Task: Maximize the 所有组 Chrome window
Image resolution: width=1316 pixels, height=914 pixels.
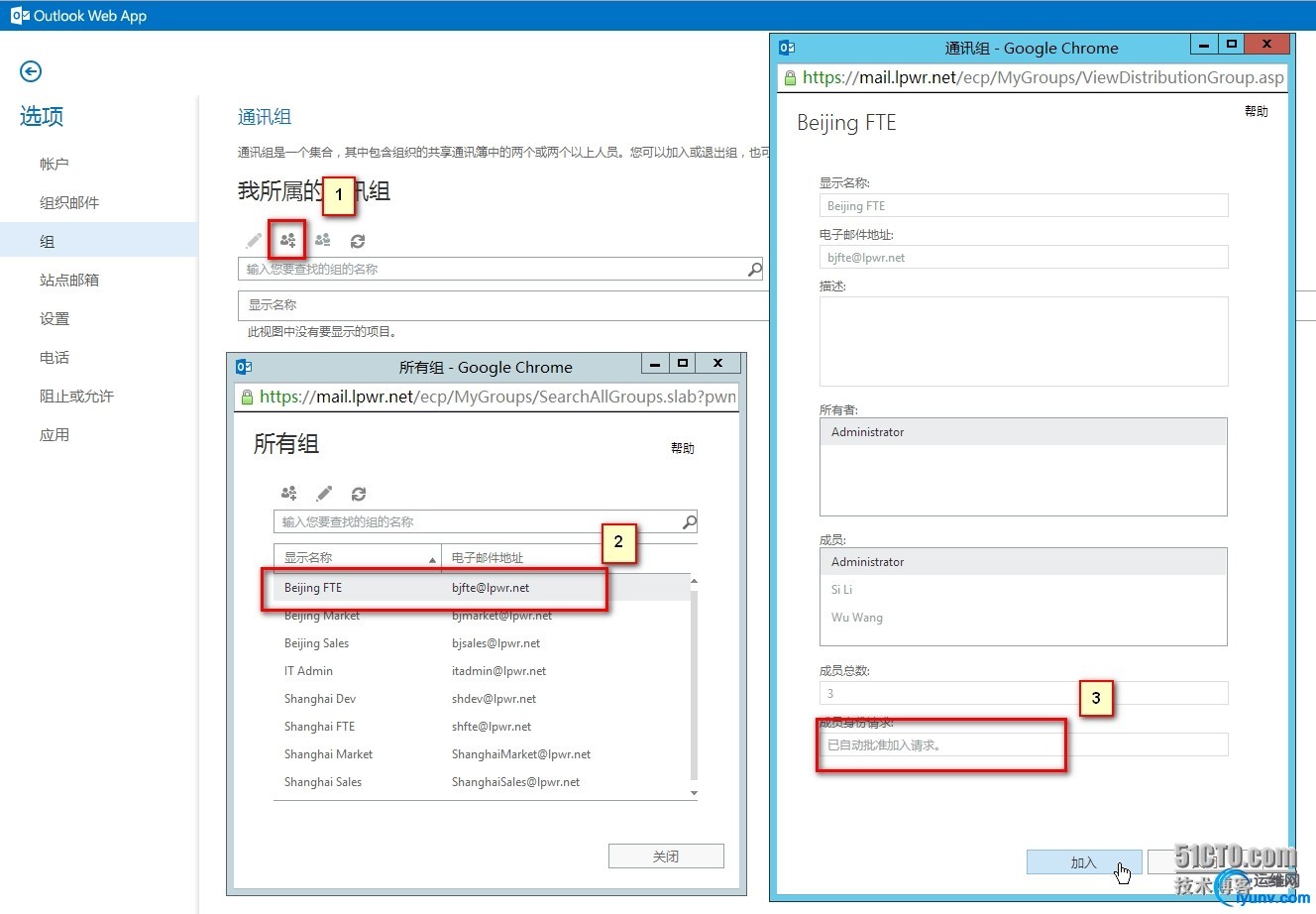Action: pyautogui.click(x=683, y=364)
